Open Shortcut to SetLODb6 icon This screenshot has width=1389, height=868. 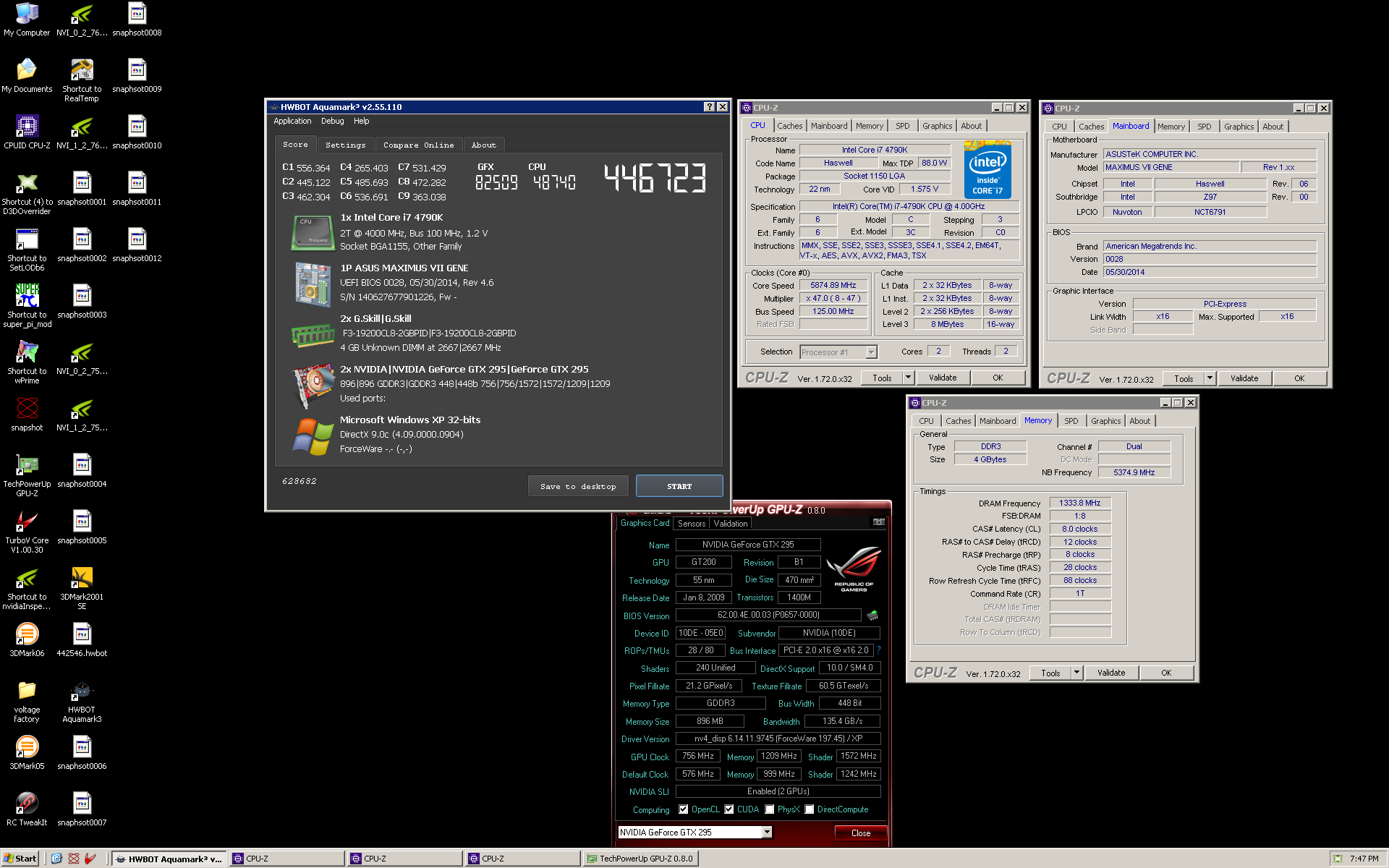click(x=27, y=249)
